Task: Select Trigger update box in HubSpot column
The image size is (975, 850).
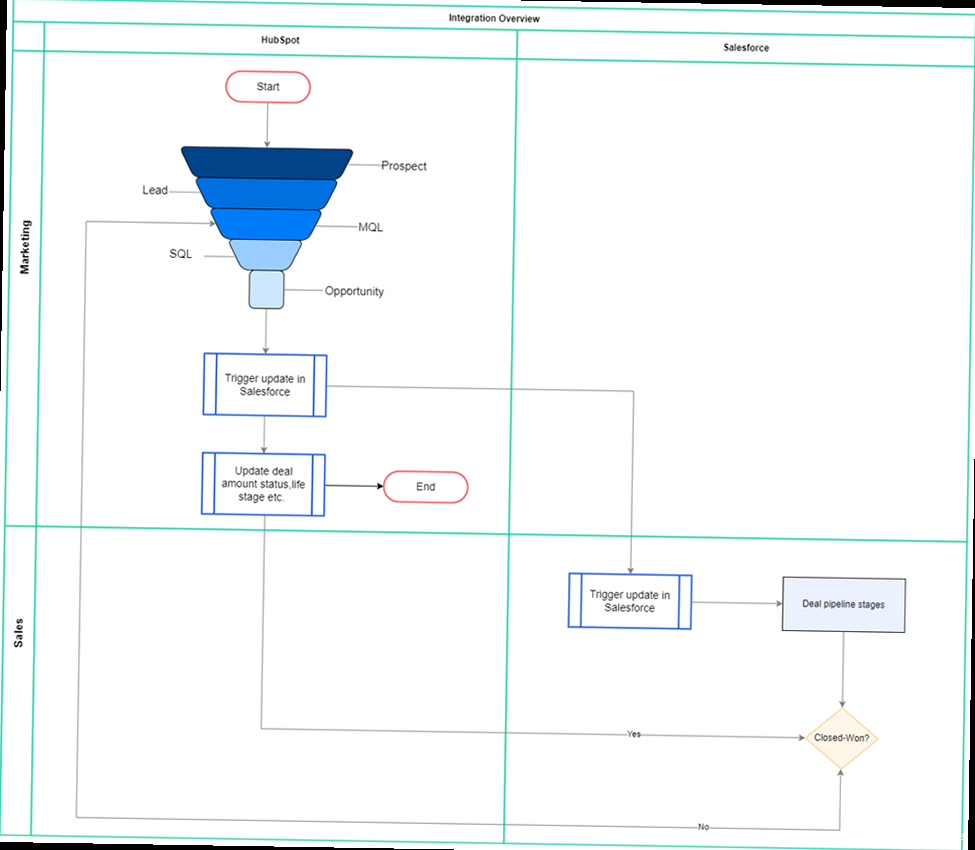Action: click(x=265, y=385)
